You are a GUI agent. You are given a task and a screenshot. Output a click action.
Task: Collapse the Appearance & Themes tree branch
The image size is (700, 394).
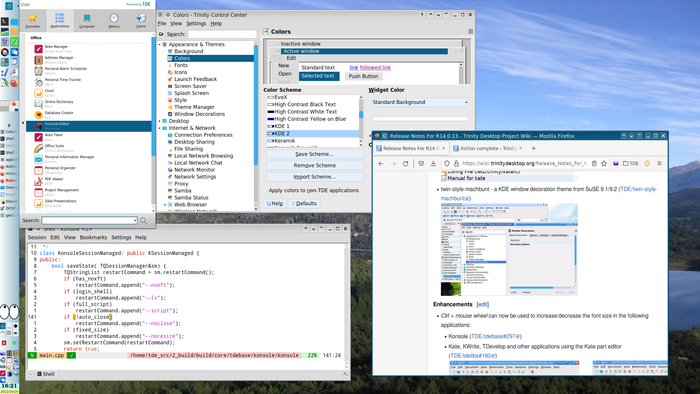160,45
